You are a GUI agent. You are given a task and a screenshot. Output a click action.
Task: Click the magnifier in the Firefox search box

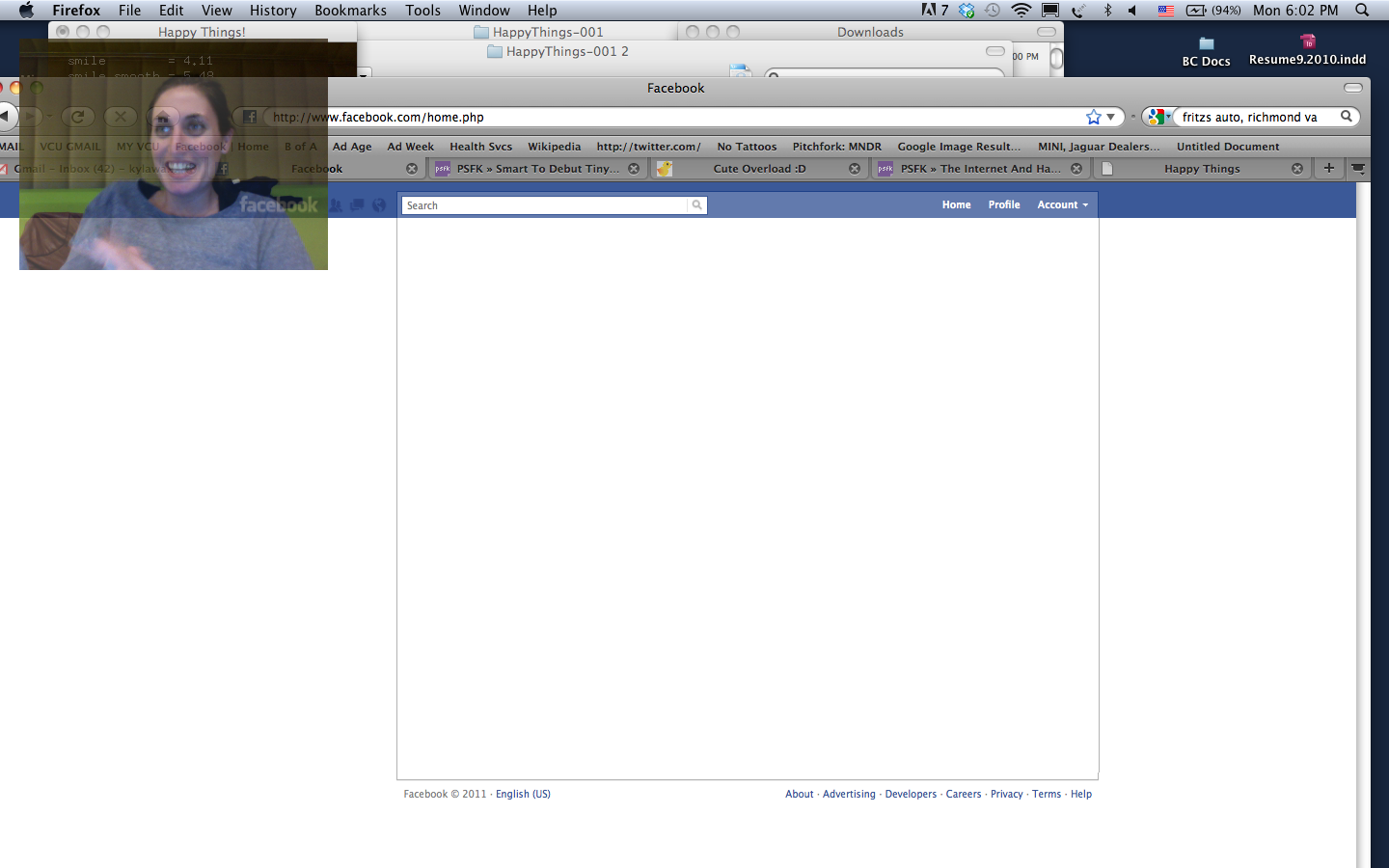tap(1347, 117)
